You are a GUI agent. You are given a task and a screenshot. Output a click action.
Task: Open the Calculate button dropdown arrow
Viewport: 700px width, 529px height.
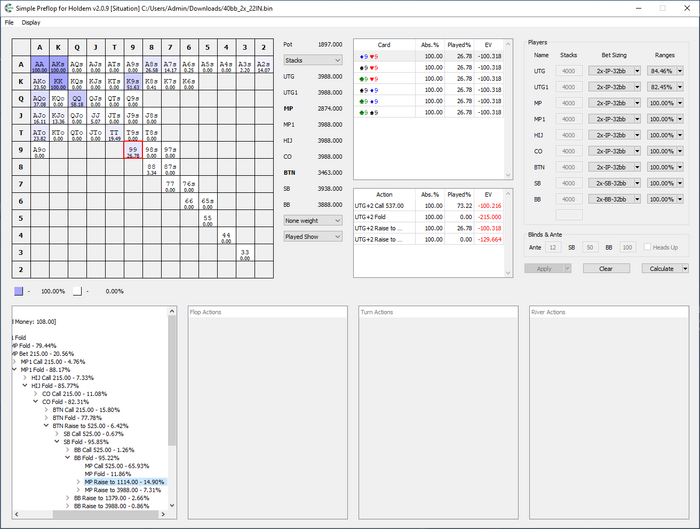pos(685,268)
